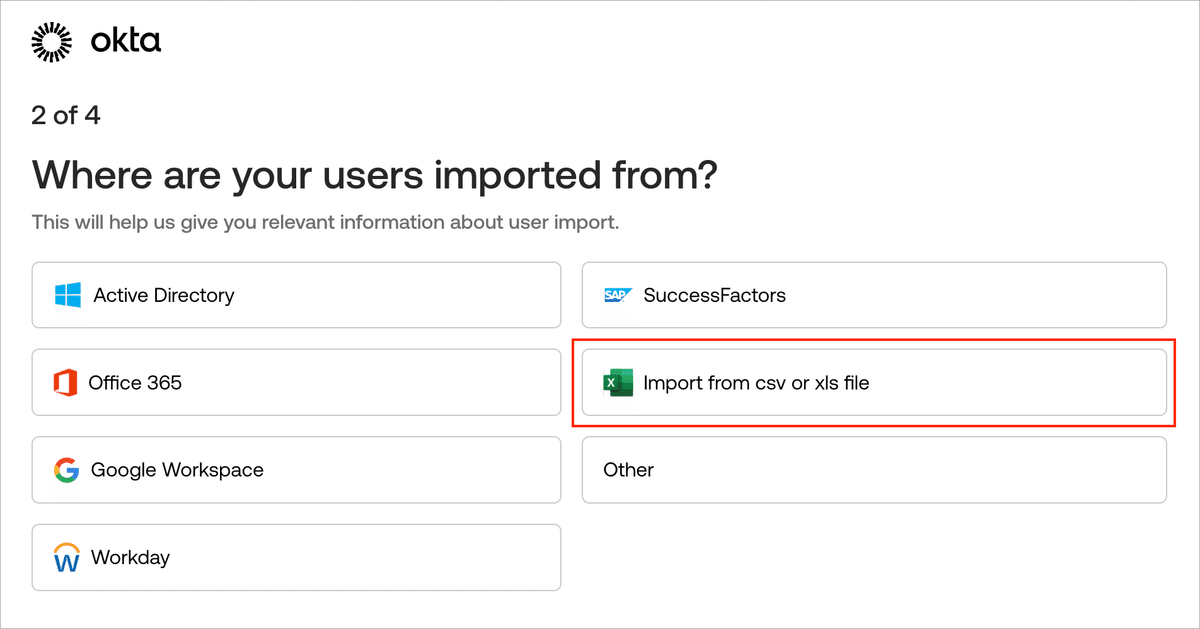Image resolution: width=1200 pixels, height=629 pixels.
Task: Choose Workday as import source
Action: click(296, 557)
